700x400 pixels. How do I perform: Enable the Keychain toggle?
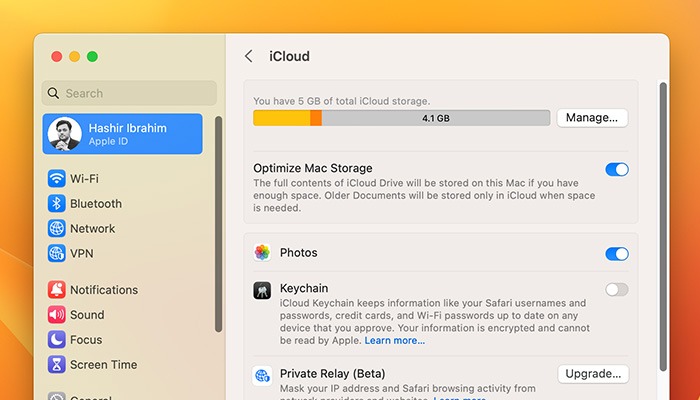[617, 289]
